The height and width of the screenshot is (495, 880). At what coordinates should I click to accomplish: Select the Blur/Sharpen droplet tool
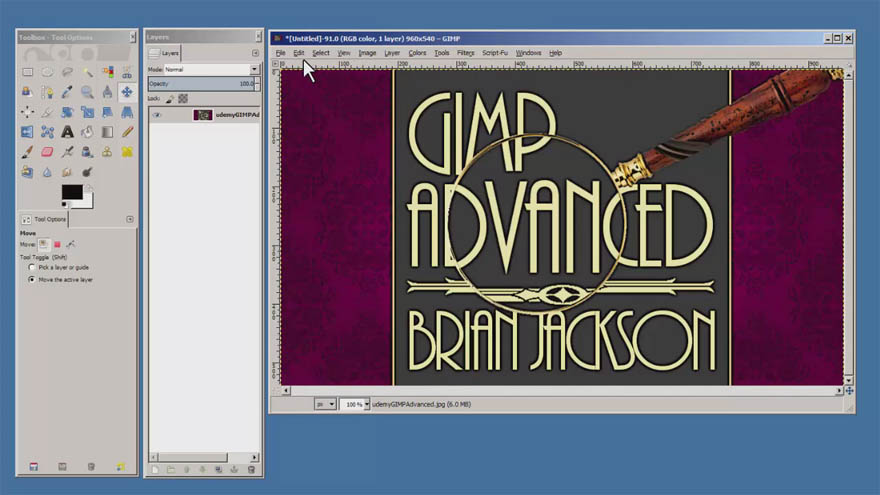coord(47,172)
